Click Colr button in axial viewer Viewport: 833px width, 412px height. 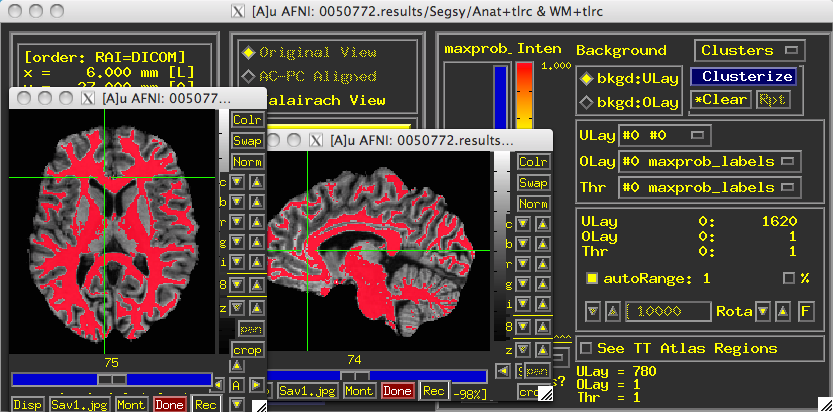[x=247, y=119]
